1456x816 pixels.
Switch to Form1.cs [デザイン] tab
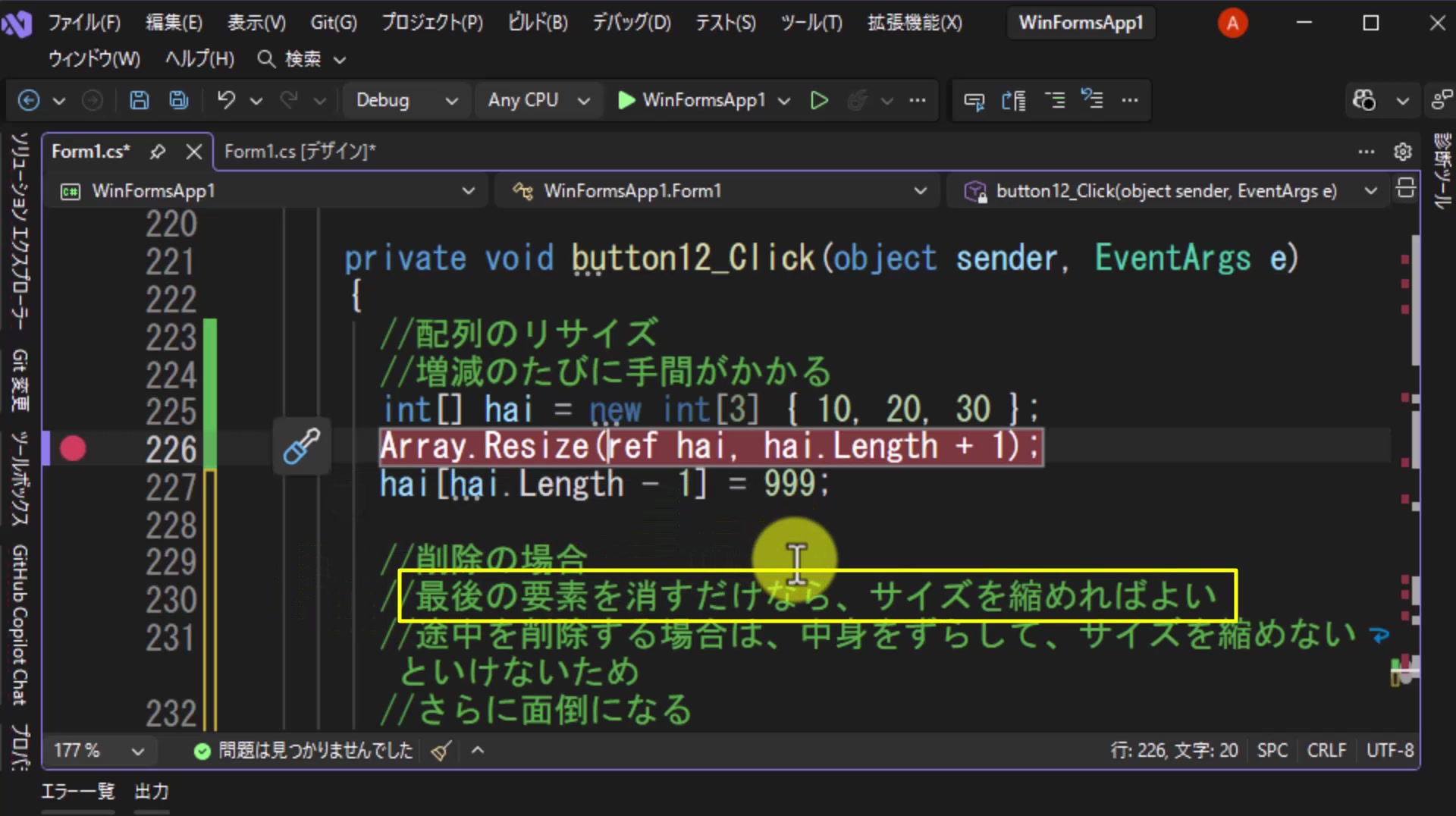pos(300,152)
